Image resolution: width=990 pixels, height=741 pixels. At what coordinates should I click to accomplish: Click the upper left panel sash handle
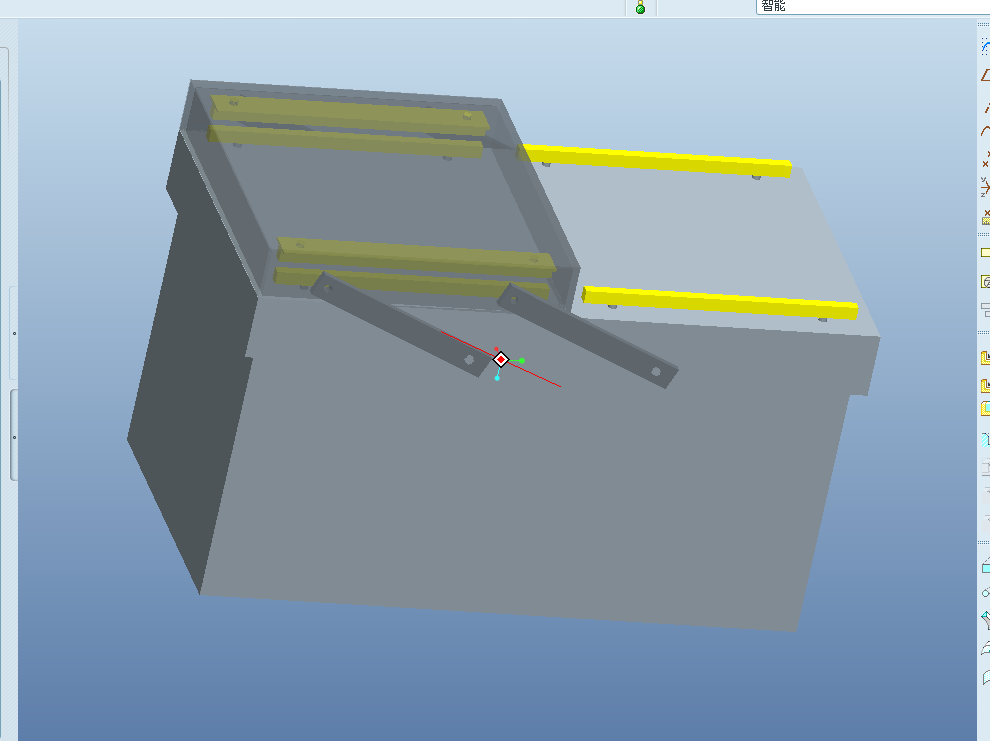[x=14, y=333]
